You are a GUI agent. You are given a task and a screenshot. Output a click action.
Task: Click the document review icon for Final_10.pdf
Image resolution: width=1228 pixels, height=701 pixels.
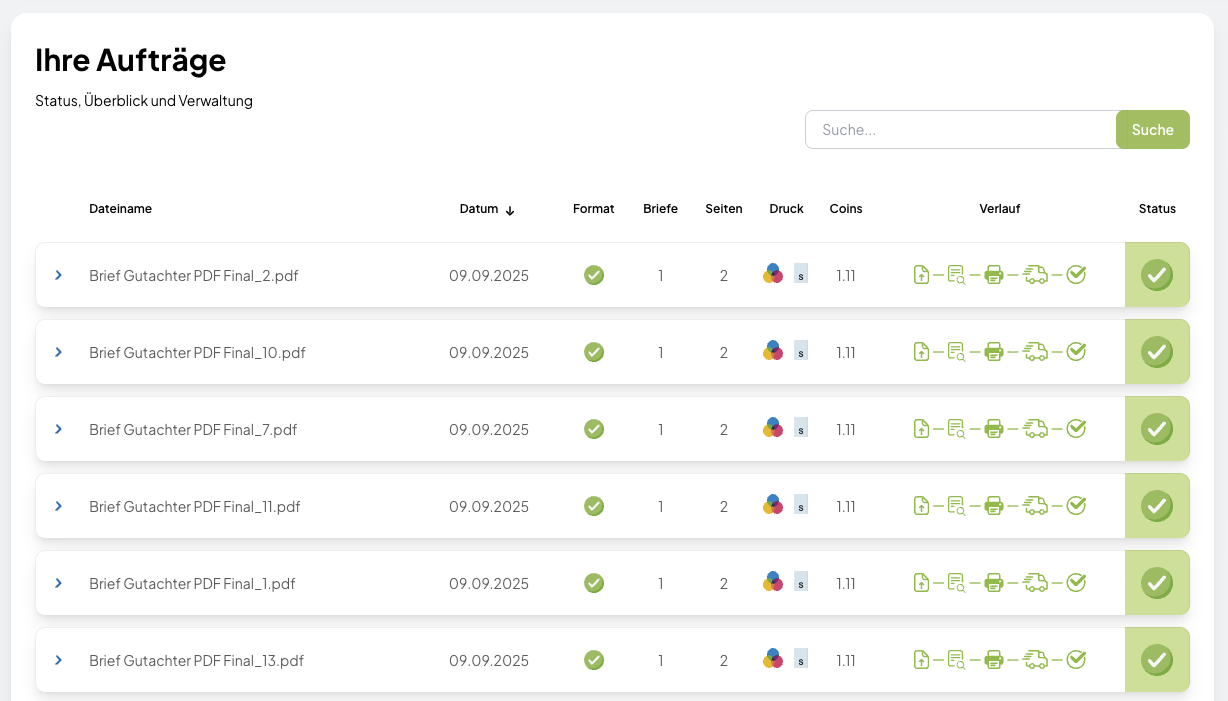point(956,352)
